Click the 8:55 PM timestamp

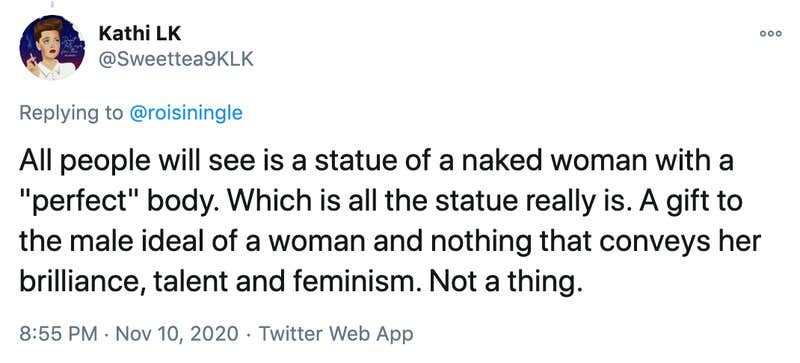(59, 334)
